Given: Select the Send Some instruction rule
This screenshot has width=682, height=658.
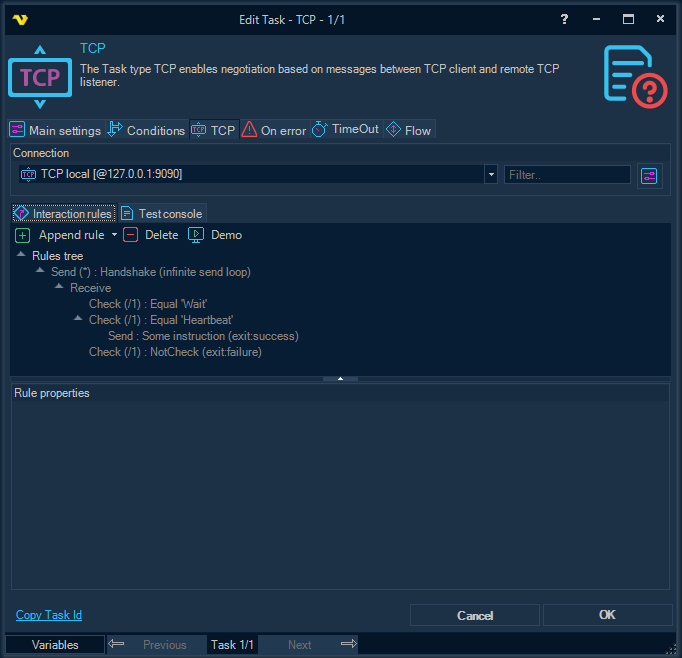Looking at the screenshot, I should click(203, 336).
